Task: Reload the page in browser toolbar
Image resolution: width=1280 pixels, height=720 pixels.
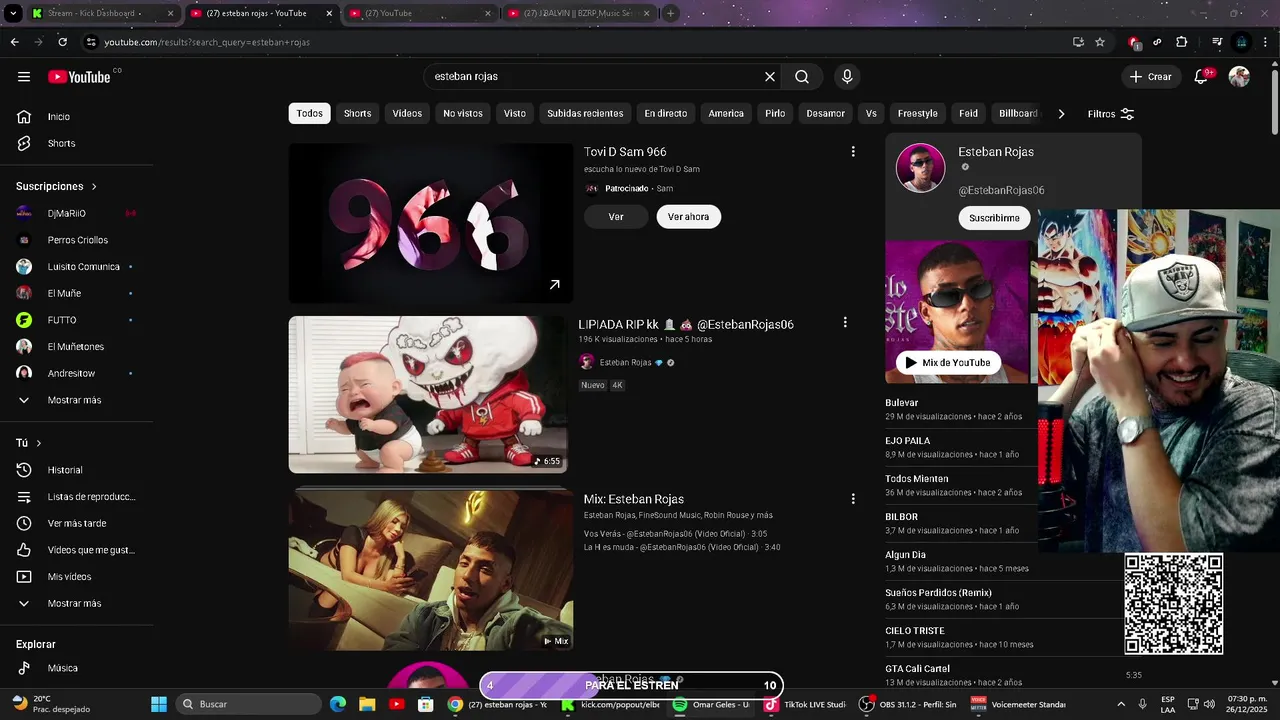Action: pos(63,42)
